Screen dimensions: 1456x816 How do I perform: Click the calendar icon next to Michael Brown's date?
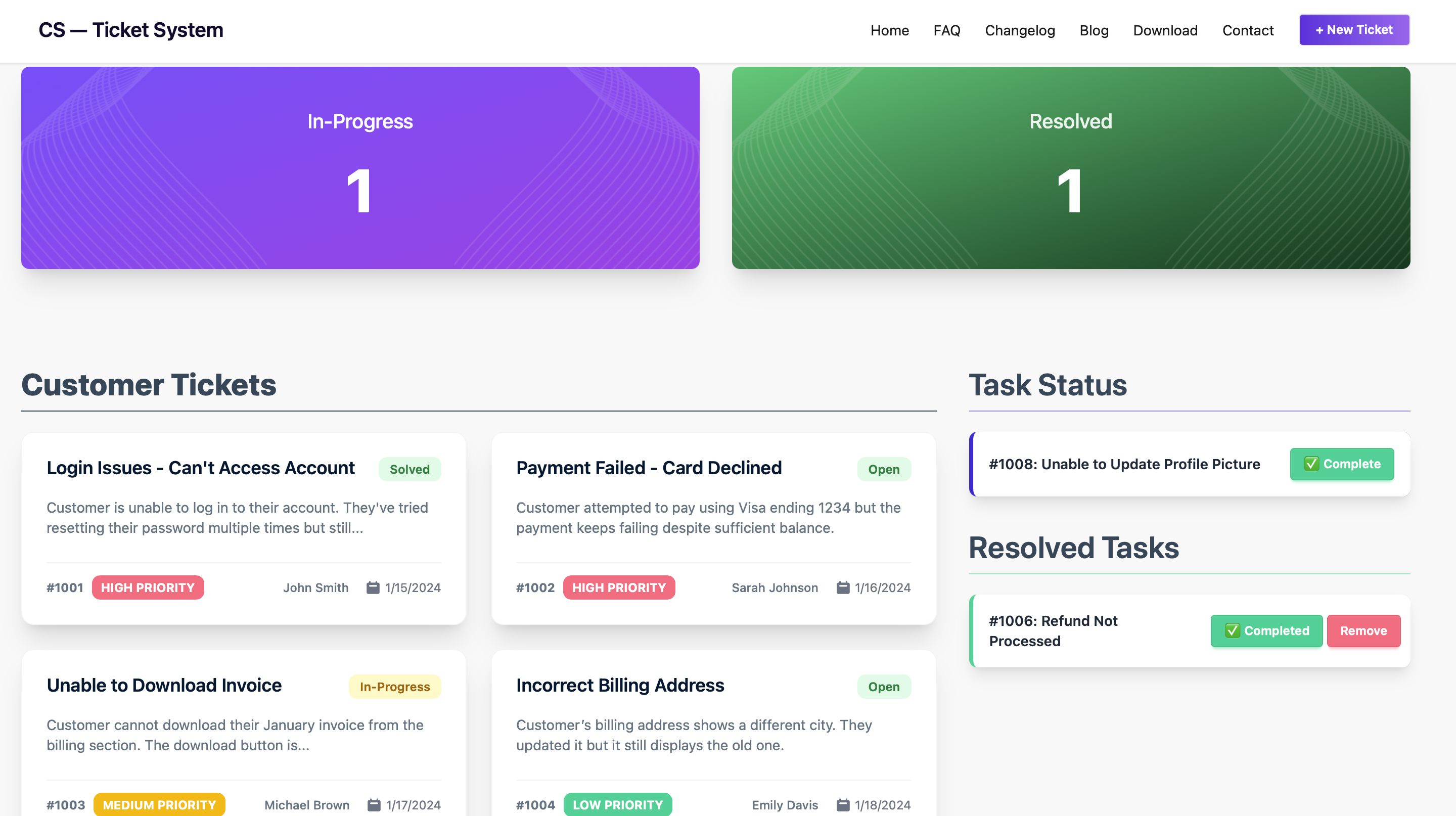[373, 805]
